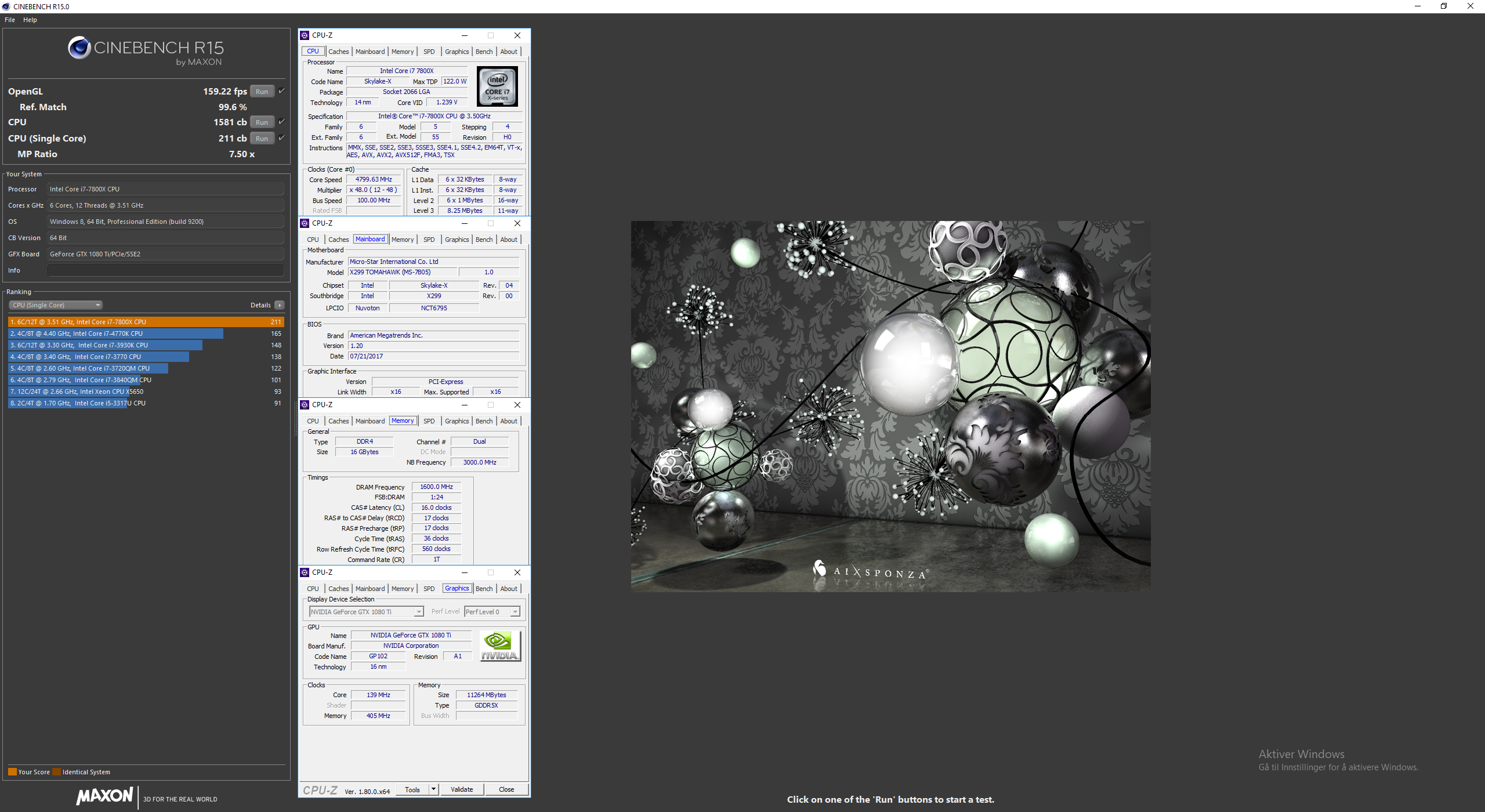Viewport: 1485px width, 812px height.
Task: Open the Tools dropdown arrow in CPU-Z
Action: click(x=433, y=790)
